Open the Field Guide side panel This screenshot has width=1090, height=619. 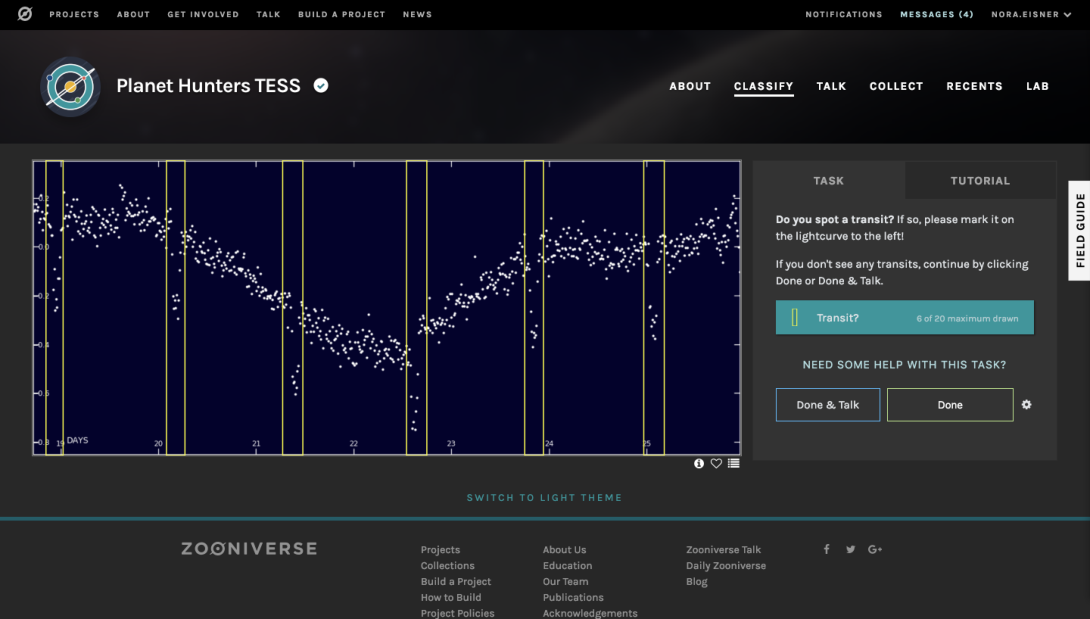1080,230
